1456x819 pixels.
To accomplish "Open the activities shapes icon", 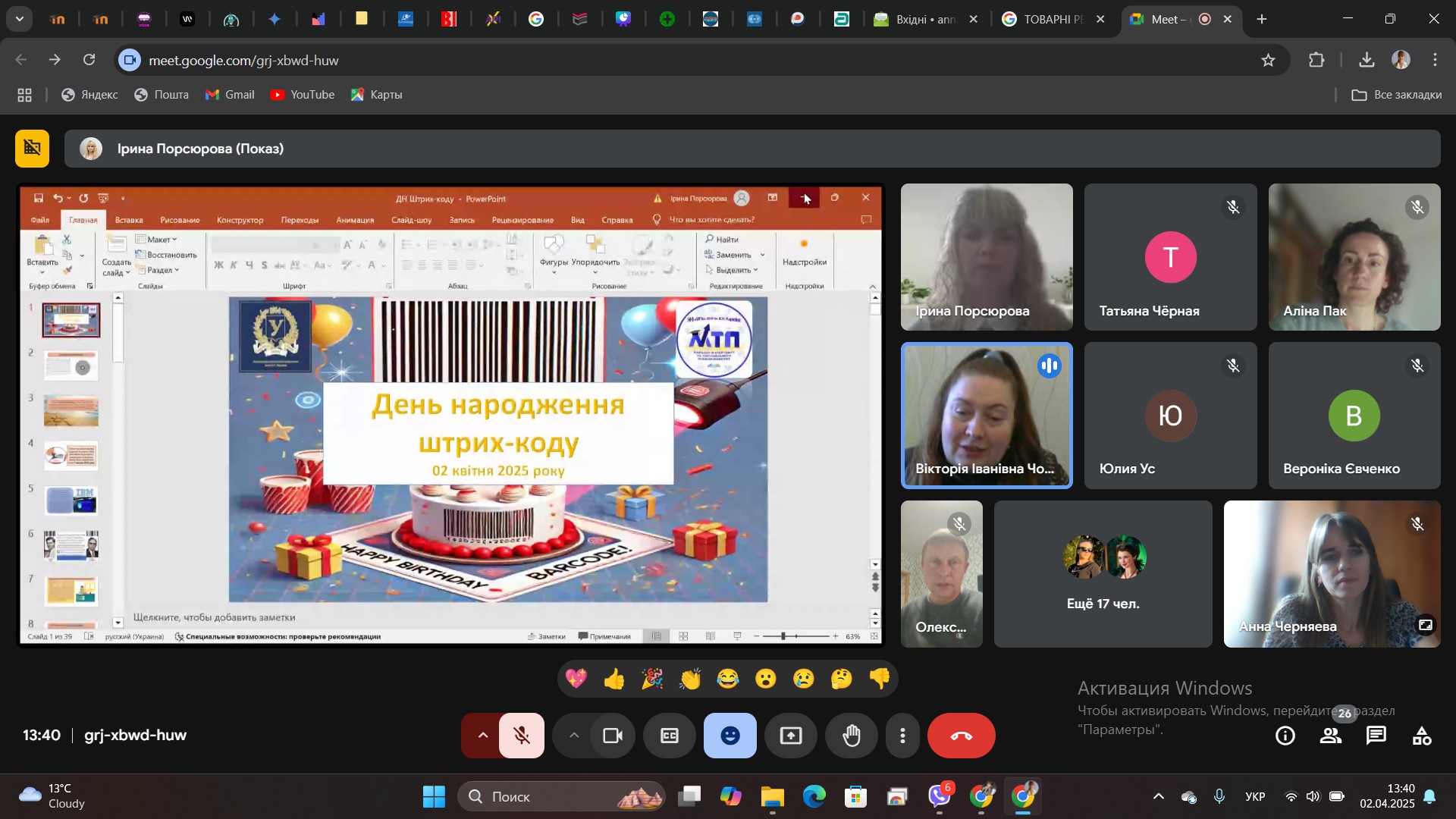I will [x=1422, y=736].
